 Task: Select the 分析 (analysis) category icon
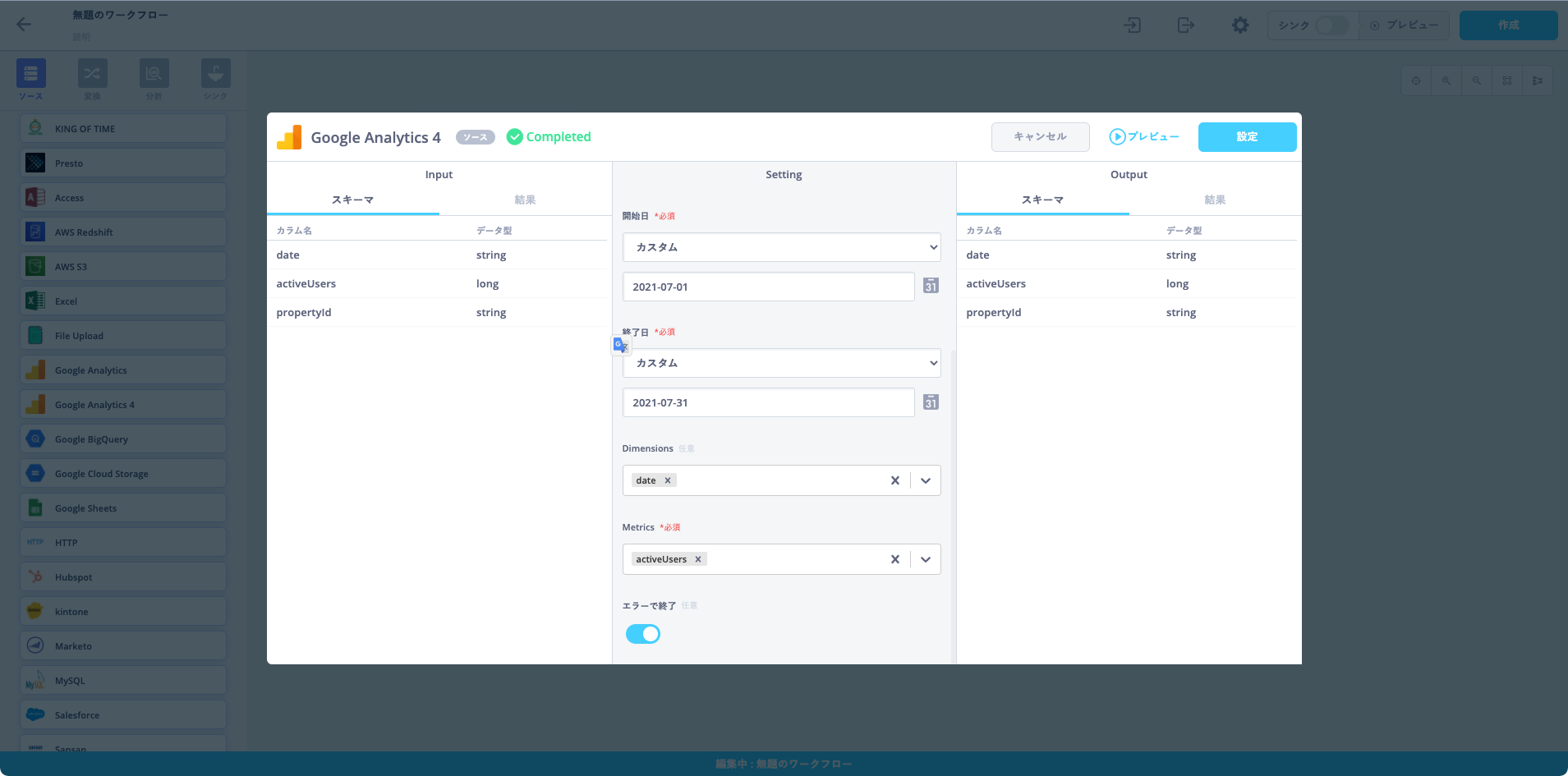coord(154,74)
